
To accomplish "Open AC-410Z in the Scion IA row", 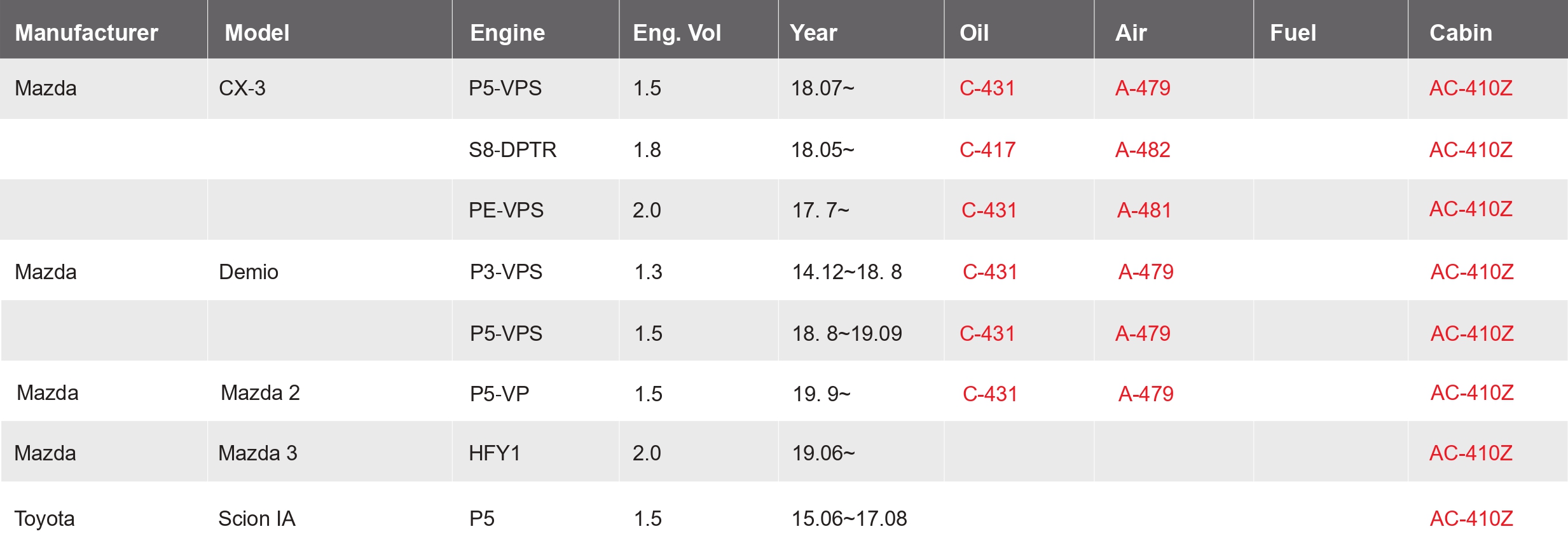I will click(1471, 519).
